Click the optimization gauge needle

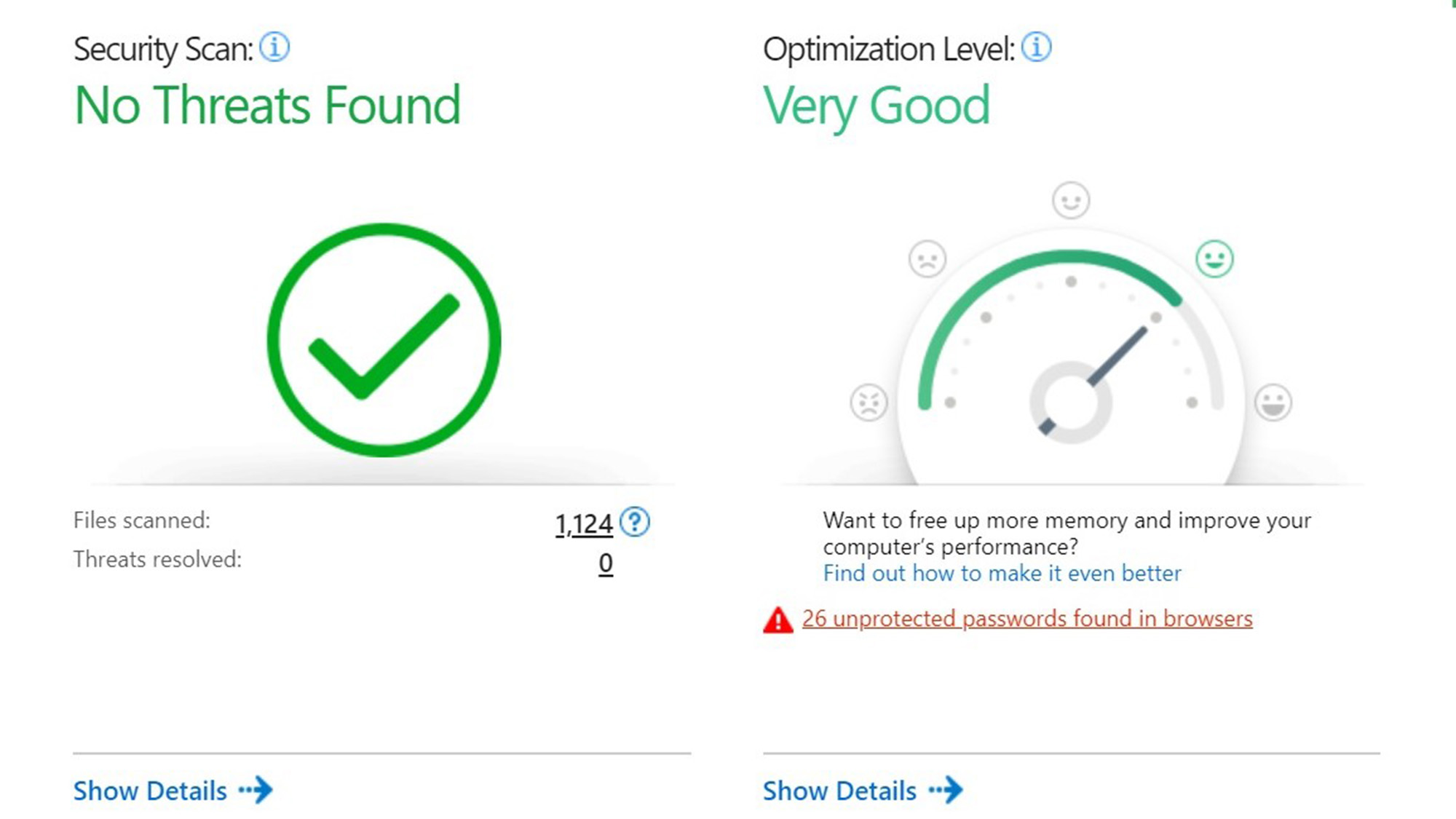1116,356
